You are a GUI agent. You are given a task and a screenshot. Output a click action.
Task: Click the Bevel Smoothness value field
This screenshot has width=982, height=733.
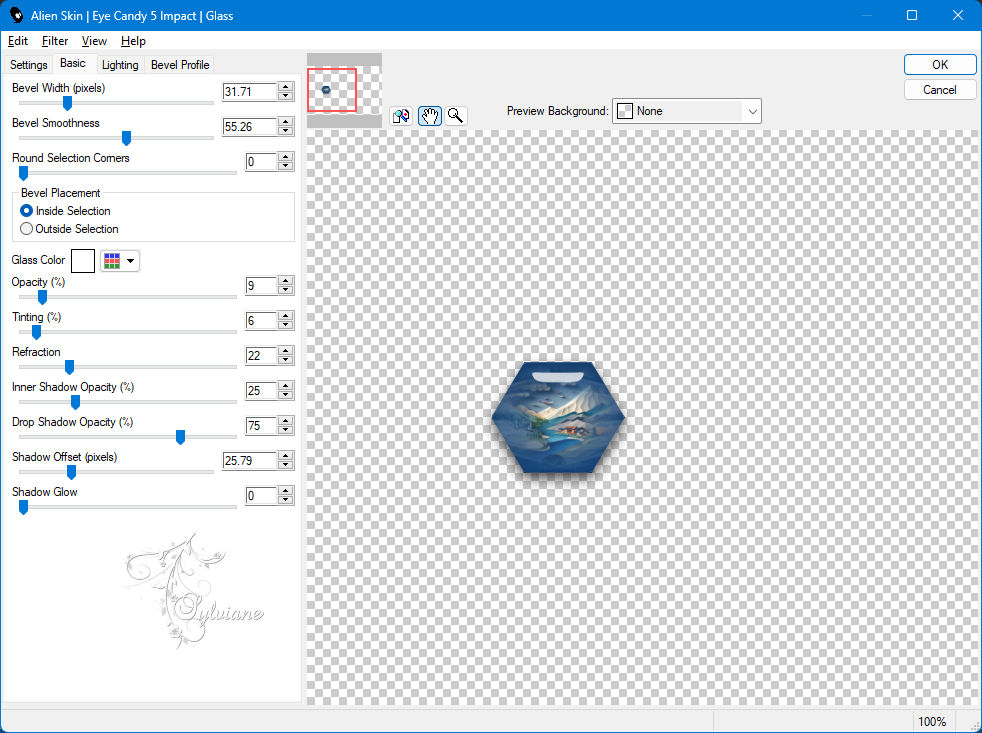tap(249, 127)
